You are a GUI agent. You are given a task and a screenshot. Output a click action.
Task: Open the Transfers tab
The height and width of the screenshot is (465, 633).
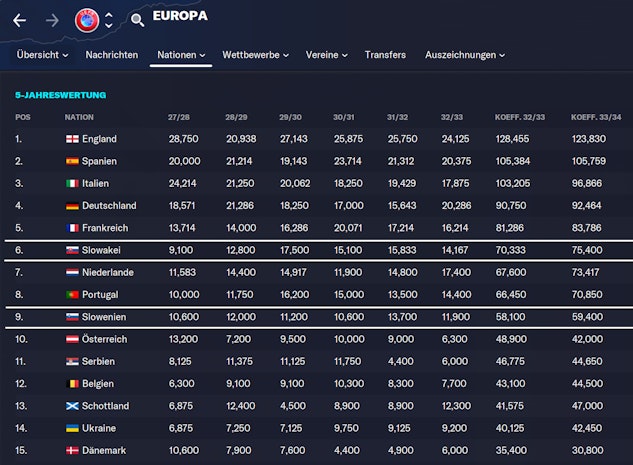click(x=385, y=54)
